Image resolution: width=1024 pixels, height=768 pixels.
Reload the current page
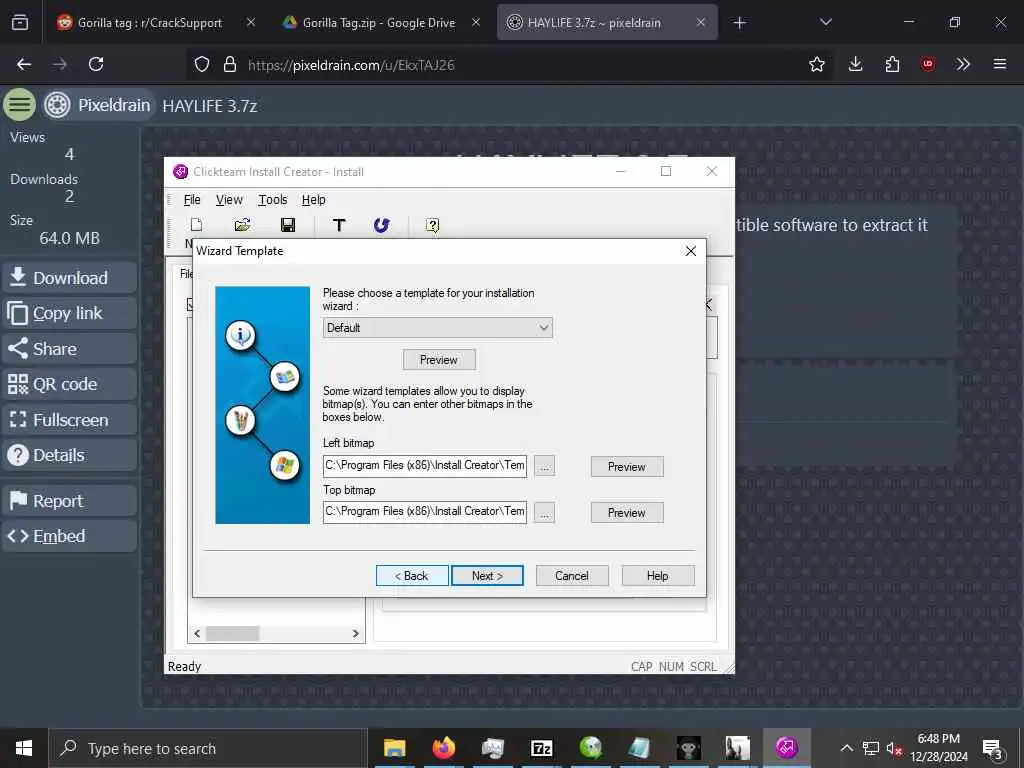click(x=96, y=64)
